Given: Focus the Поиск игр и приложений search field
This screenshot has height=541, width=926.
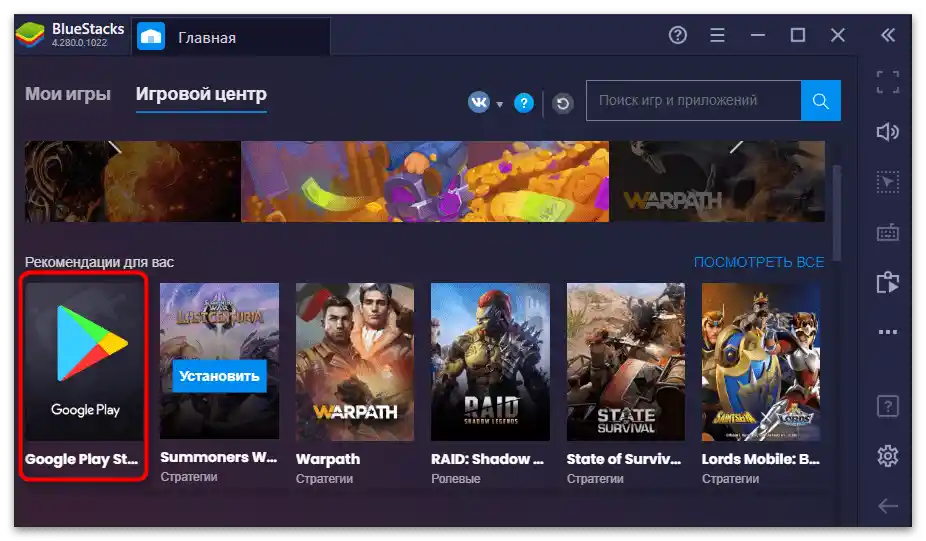Looking at the screenshot, I should click(693, 100).
